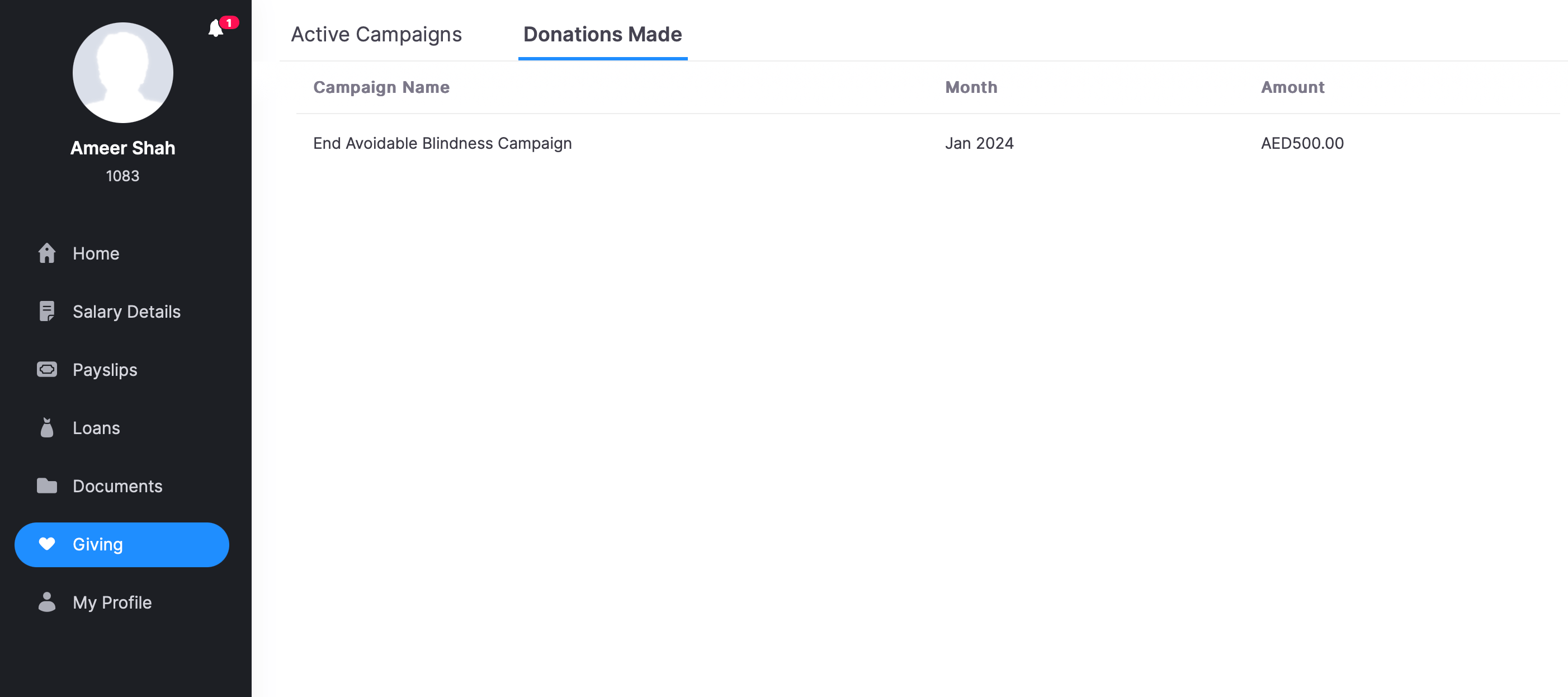The width and height of the screenshot is (1568, 697).
Task: Click the Salary Details document icon
Action: (47, 311)
